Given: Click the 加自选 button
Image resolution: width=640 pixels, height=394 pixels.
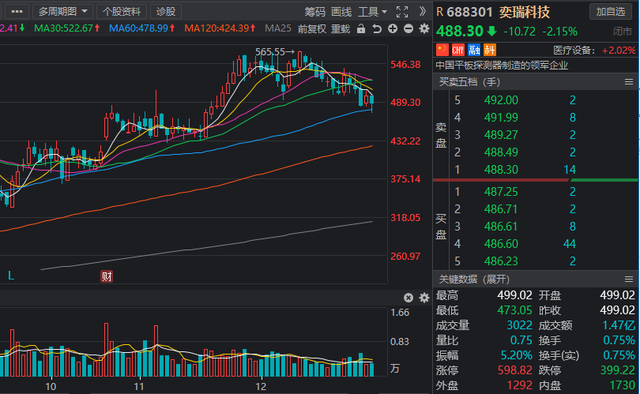Looking at the screenshot, I should click(610, 12).
